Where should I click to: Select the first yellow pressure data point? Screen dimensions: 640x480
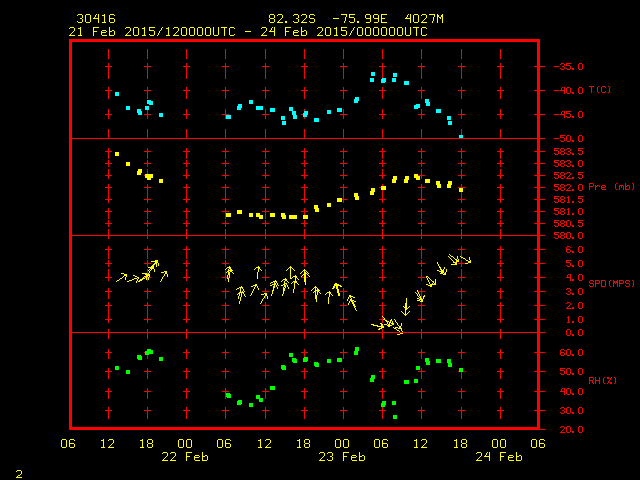pos(117,154)
